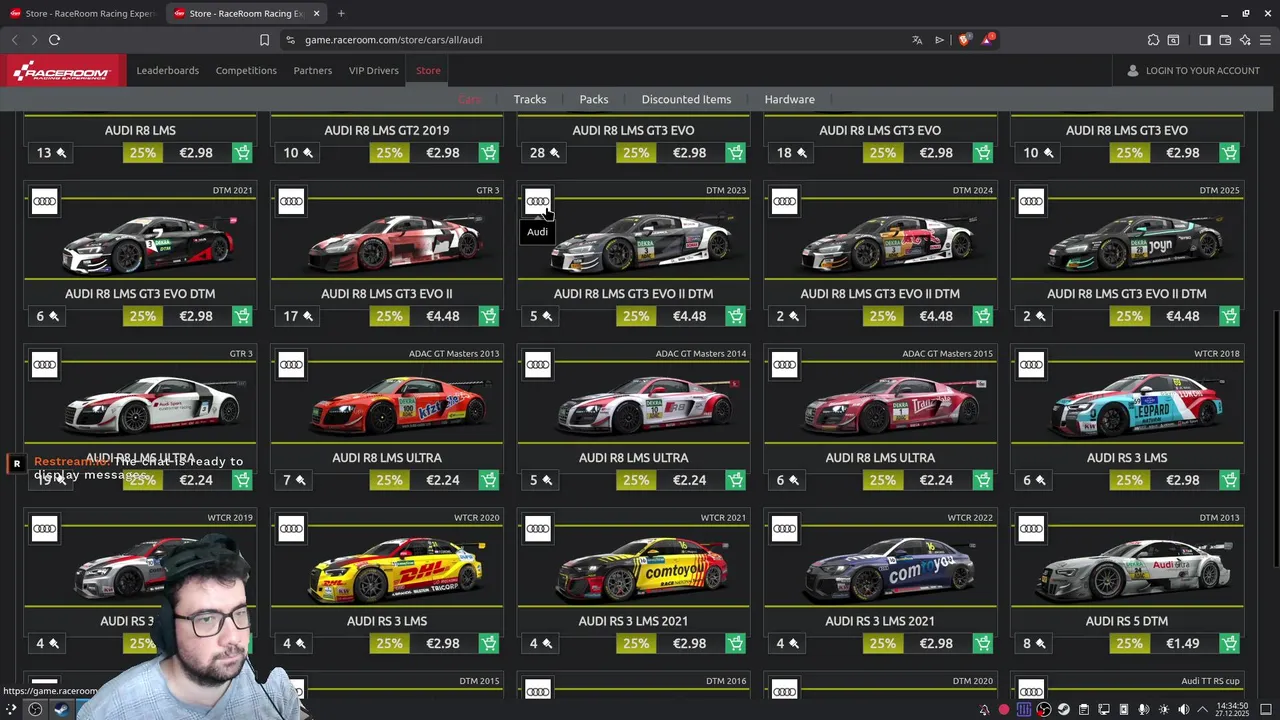Add DTM 2024 R8 LMS GT3 EVO II DTM to cart
1280x720 pixels.
click(983, 316)
